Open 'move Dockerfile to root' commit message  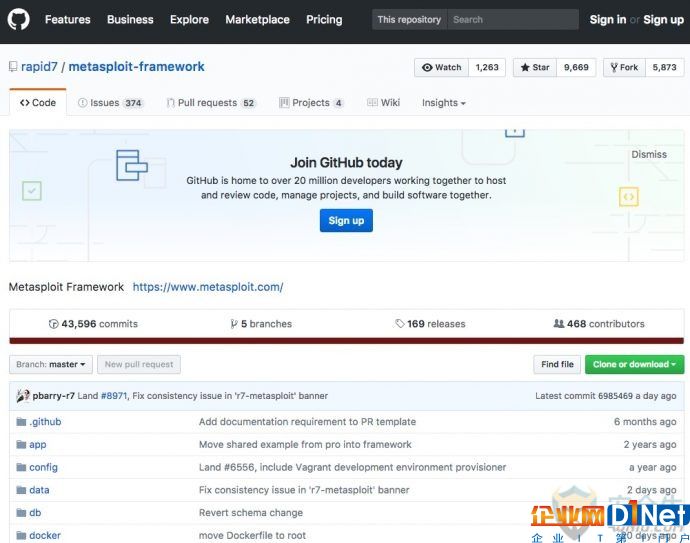tap(252, 536)
